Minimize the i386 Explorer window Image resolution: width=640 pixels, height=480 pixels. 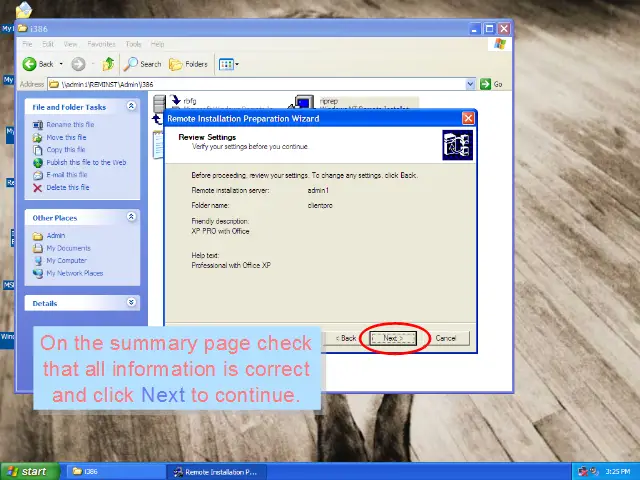pos(474,29)
